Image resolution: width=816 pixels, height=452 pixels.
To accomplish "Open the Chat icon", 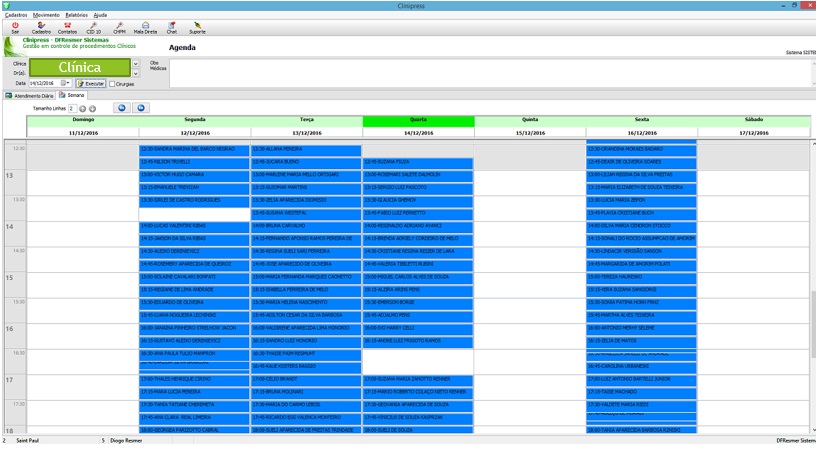I will point(171,26).
